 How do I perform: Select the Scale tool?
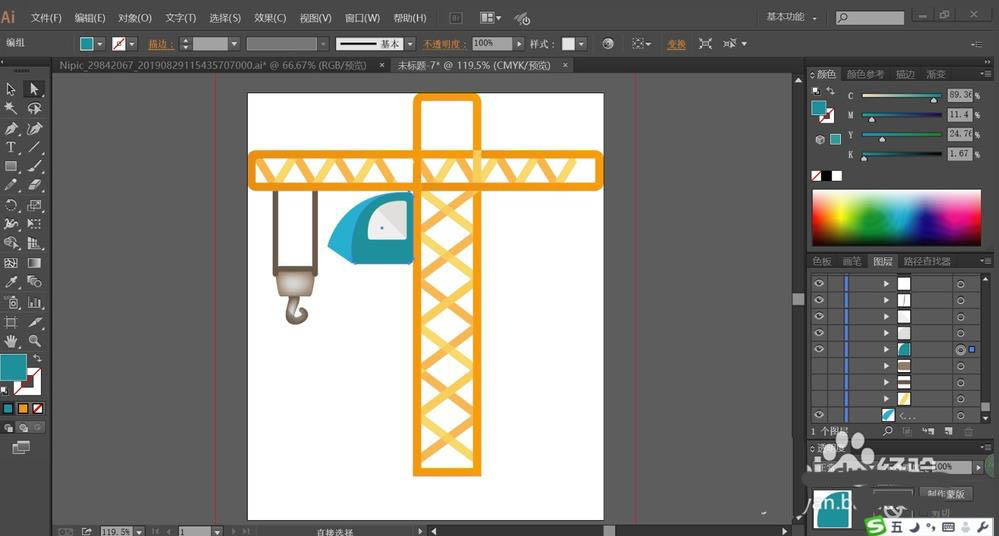tap(34, 205)
